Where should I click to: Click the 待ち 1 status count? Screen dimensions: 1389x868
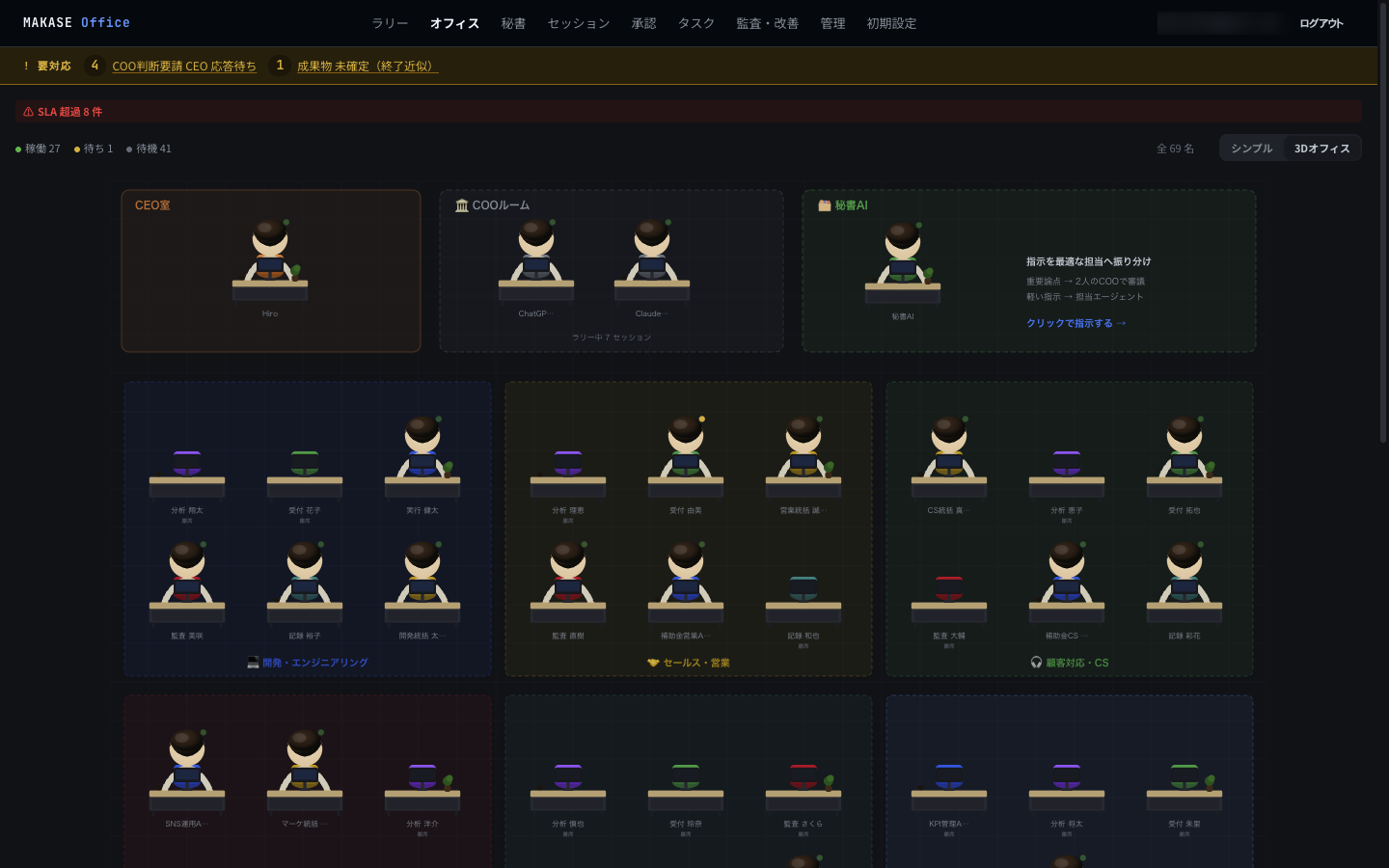[94, 149]
